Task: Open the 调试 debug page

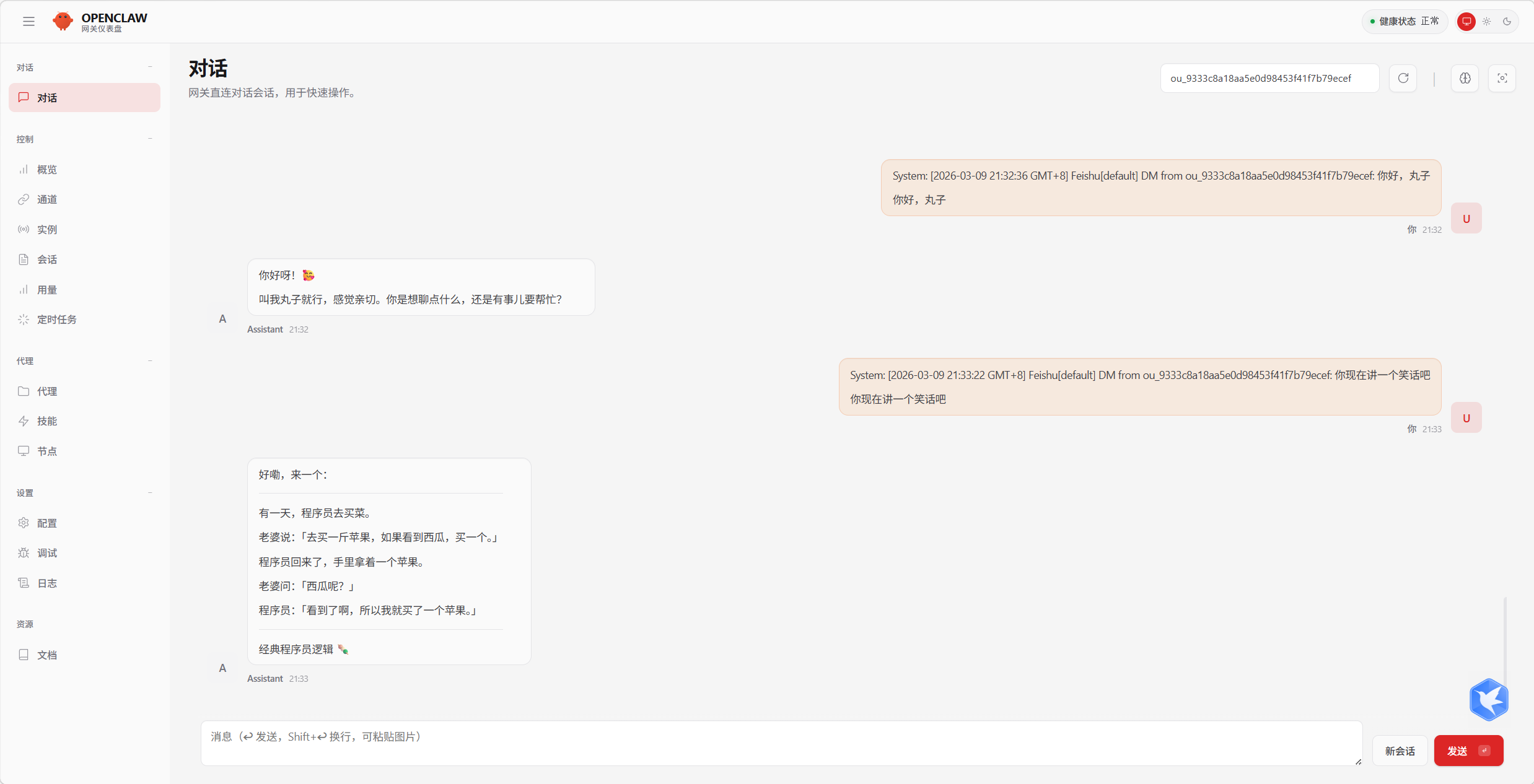Action: click(47, 553)
